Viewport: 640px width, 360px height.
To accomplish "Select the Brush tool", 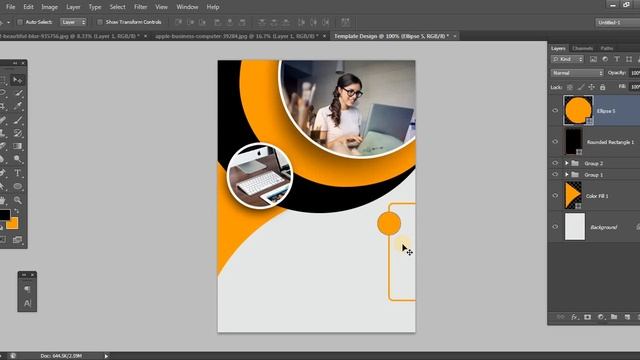I will [17, 120].
